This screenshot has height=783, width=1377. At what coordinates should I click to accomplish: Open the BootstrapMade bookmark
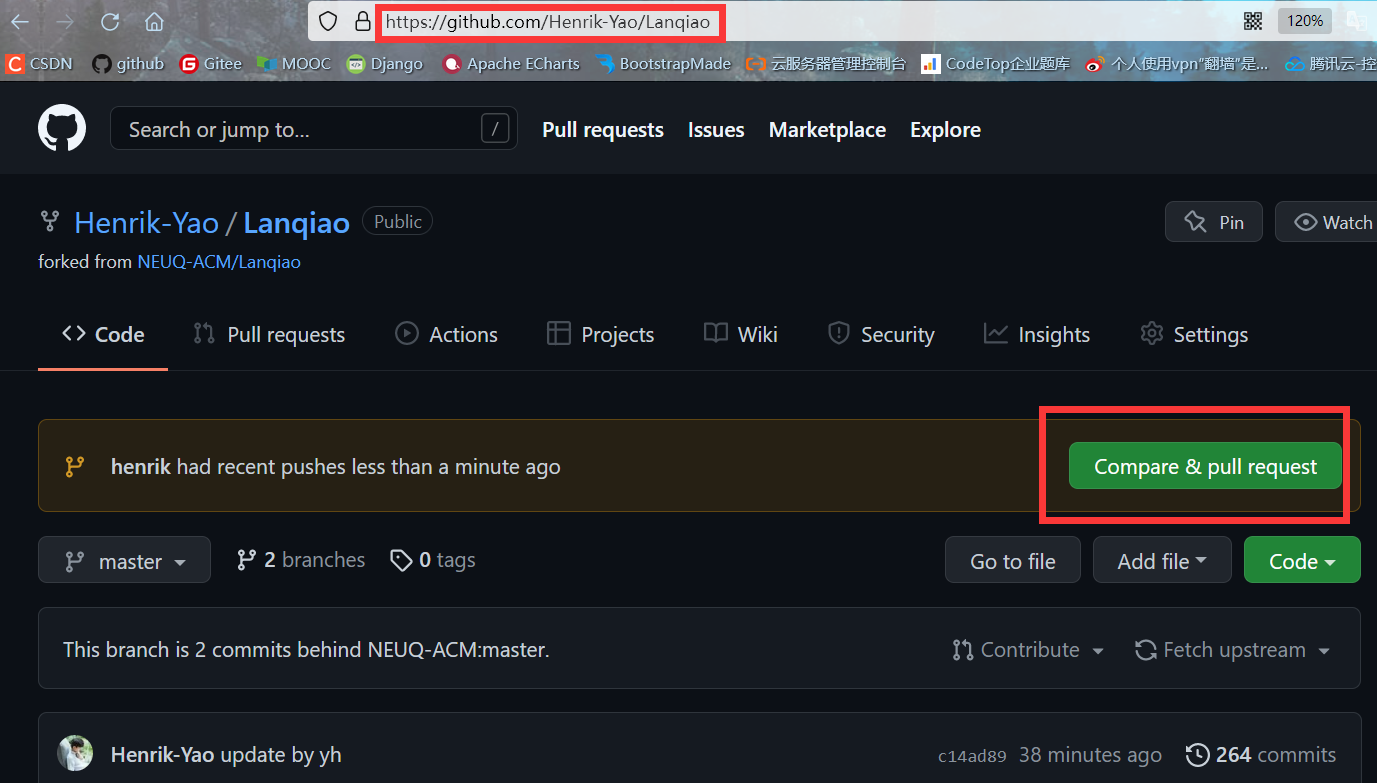[664, 63]
